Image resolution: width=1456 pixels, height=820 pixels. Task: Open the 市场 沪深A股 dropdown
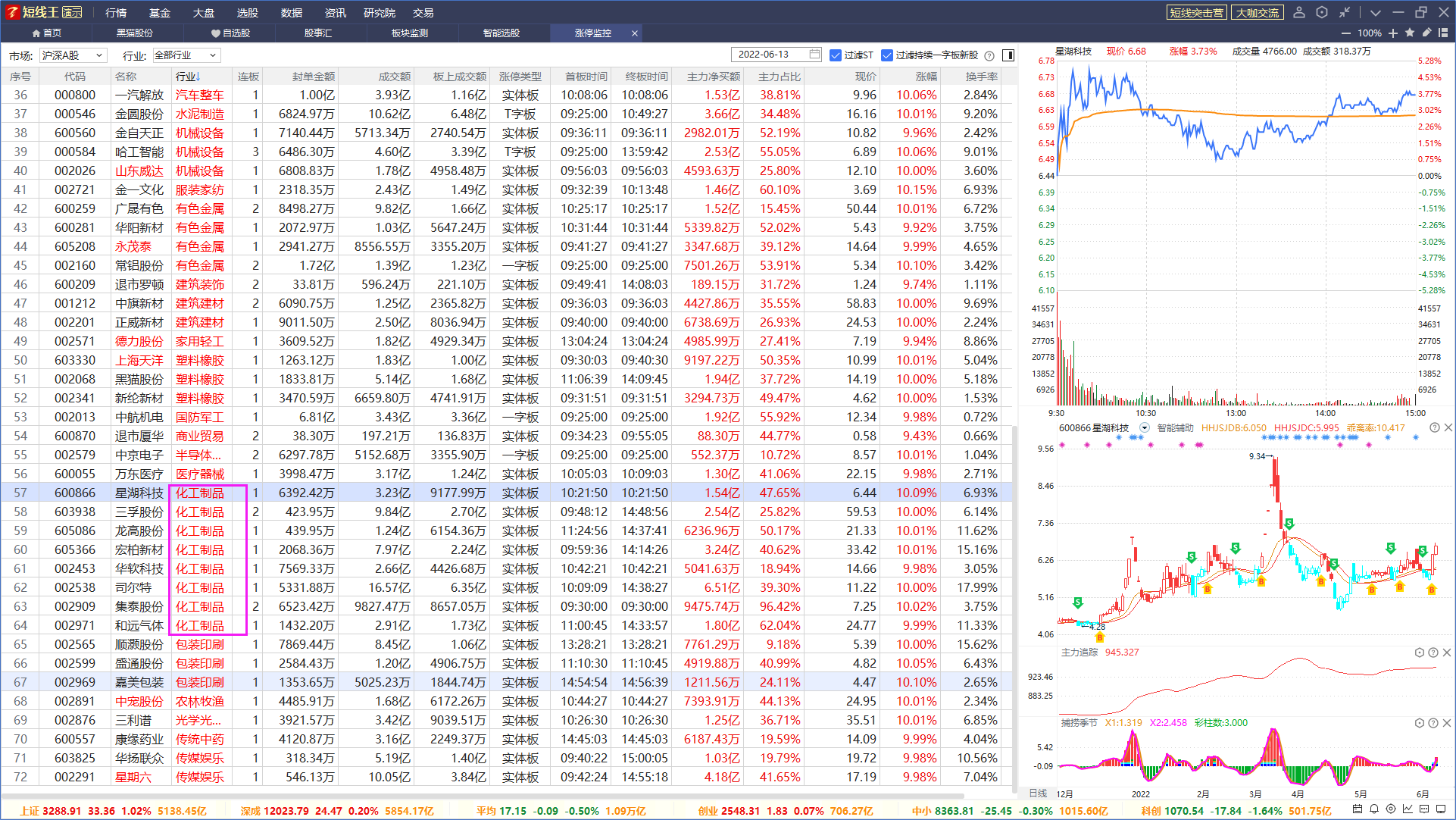click(x=73, y=55)
